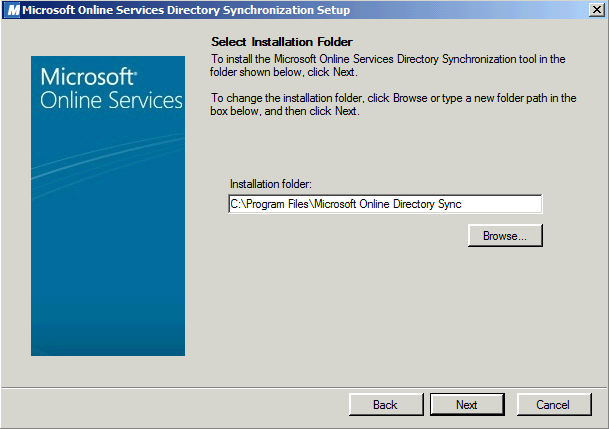
Task: Go Back to previous setup step
Action: point(386,405)
